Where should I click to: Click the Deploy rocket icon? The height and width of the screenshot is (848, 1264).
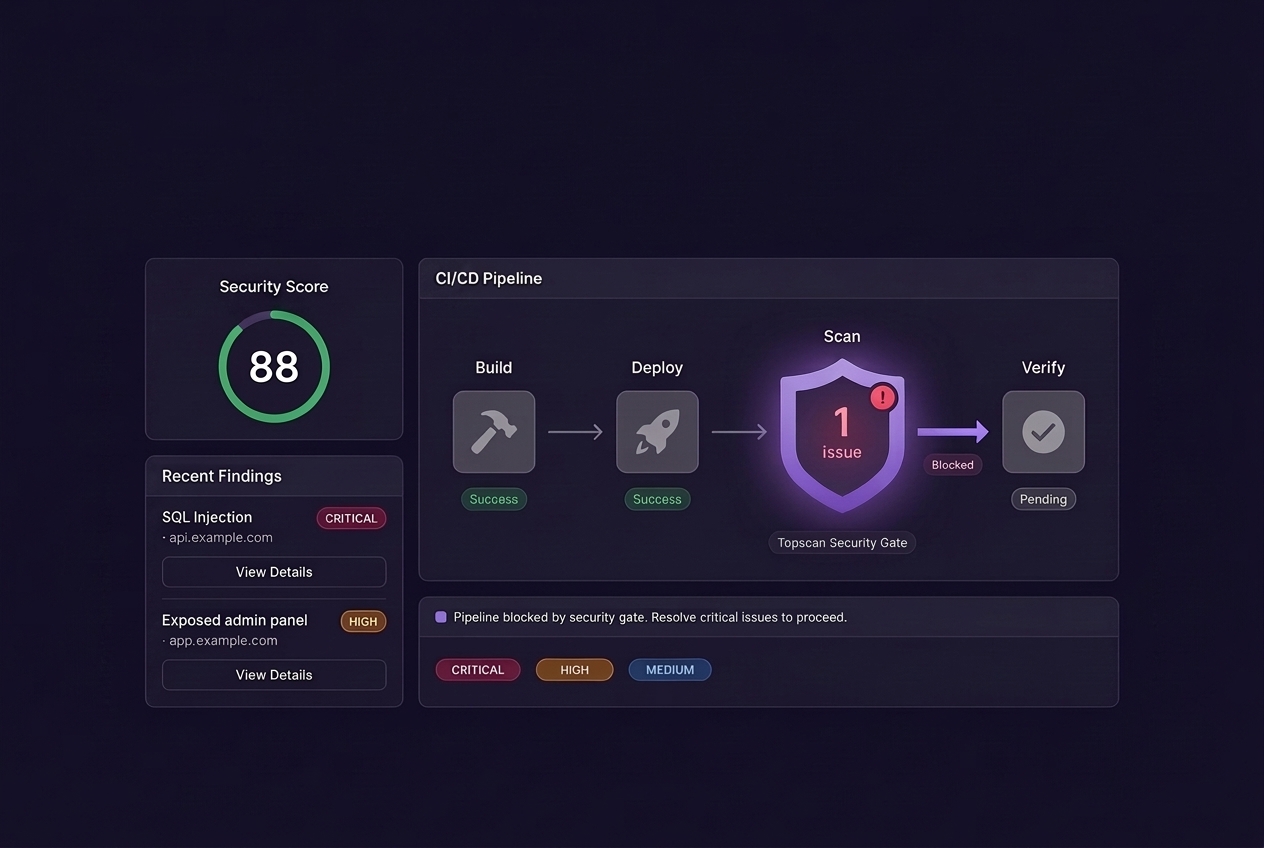pyautogui.click(x=657, y=432)
